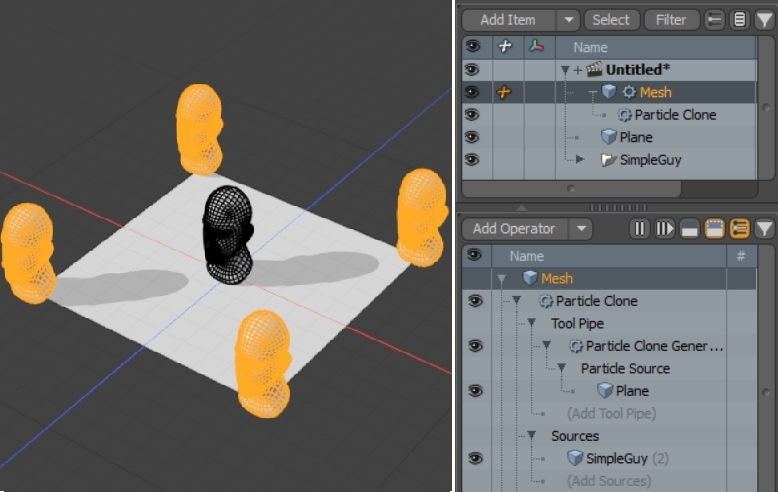Select Mesh in the item list

tap(655, 92)
